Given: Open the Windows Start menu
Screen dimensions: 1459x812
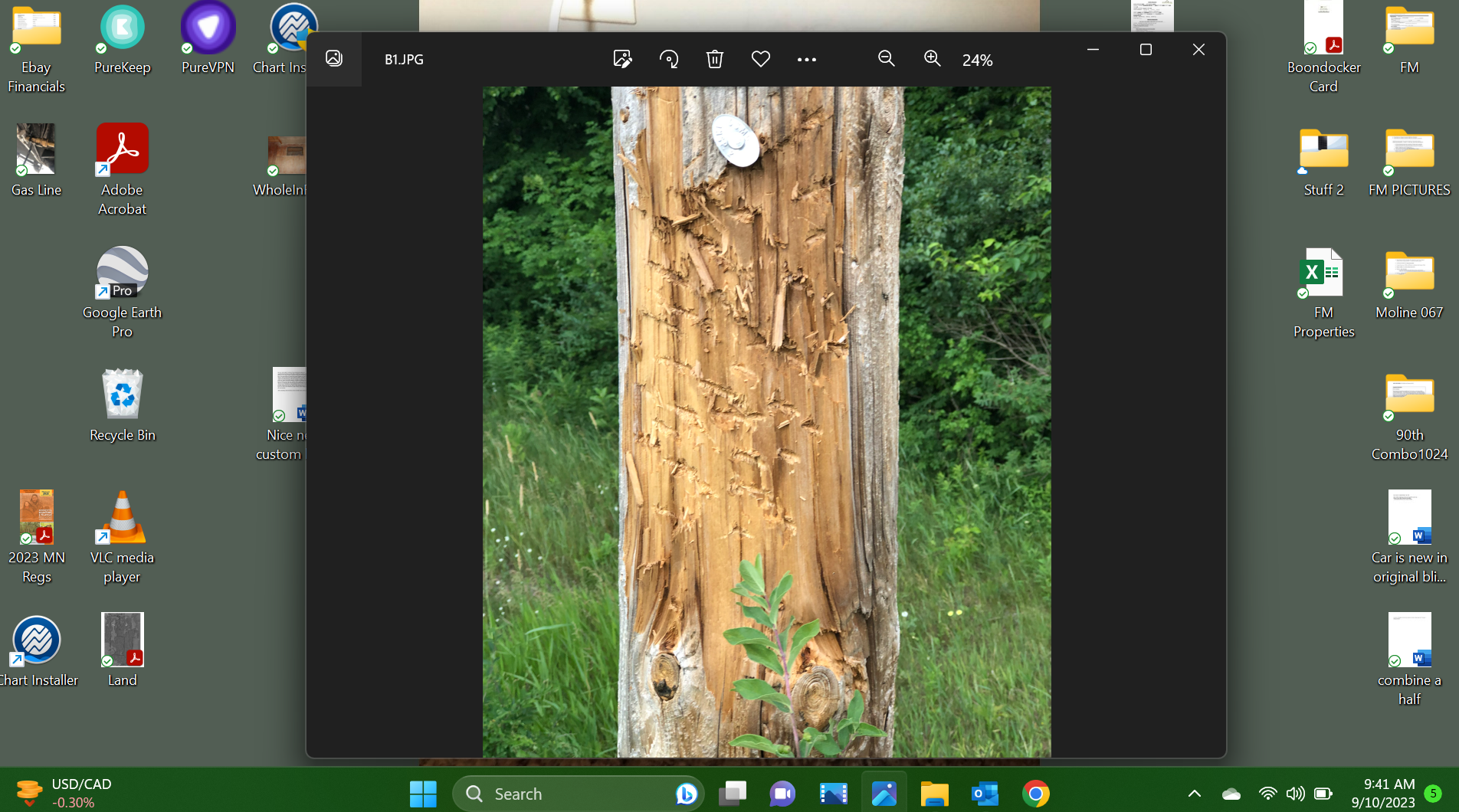Looking at the screenshot, I should (423, 794).
